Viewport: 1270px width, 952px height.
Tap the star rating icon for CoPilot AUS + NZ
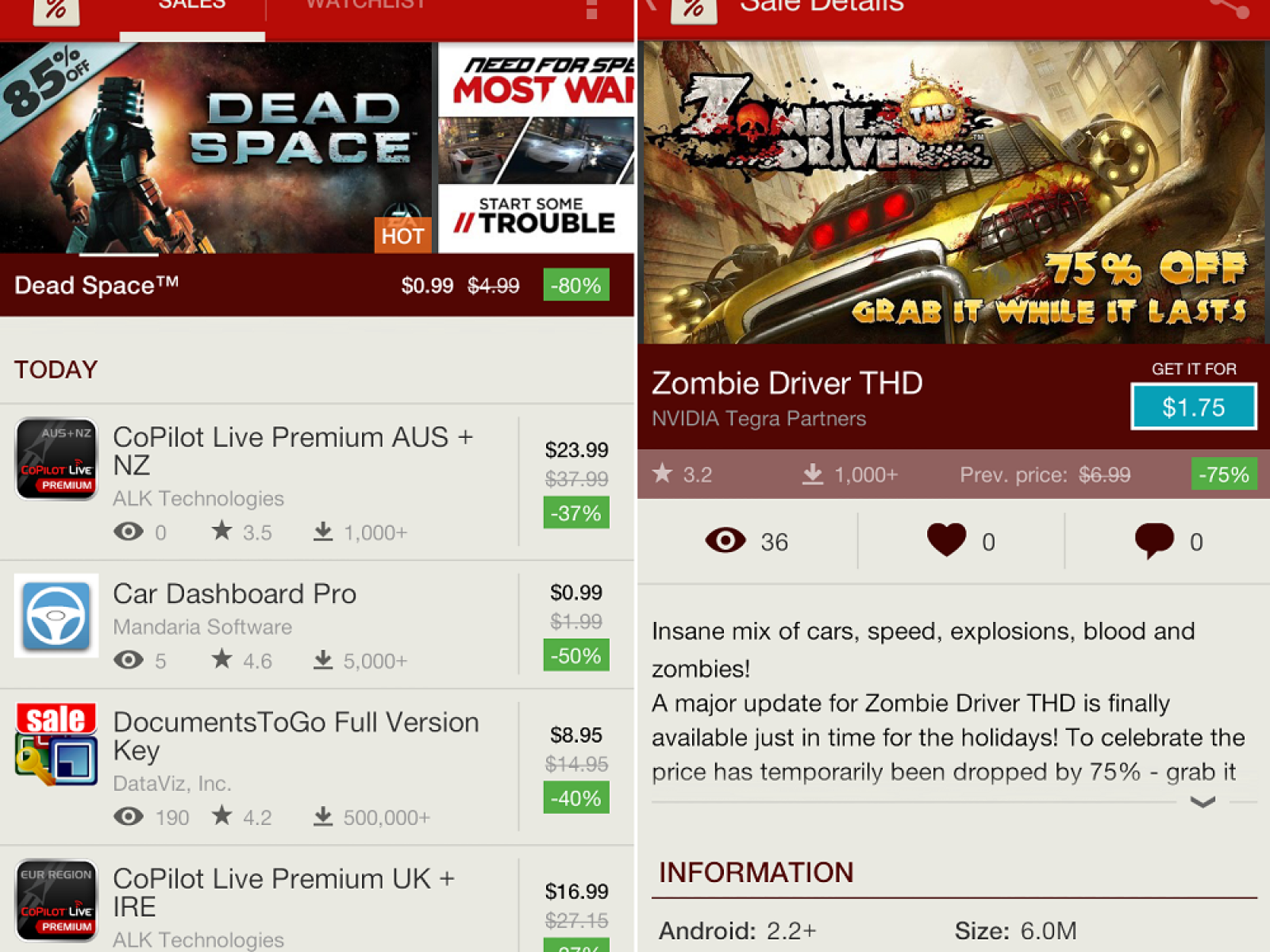(x=222, y=530)
